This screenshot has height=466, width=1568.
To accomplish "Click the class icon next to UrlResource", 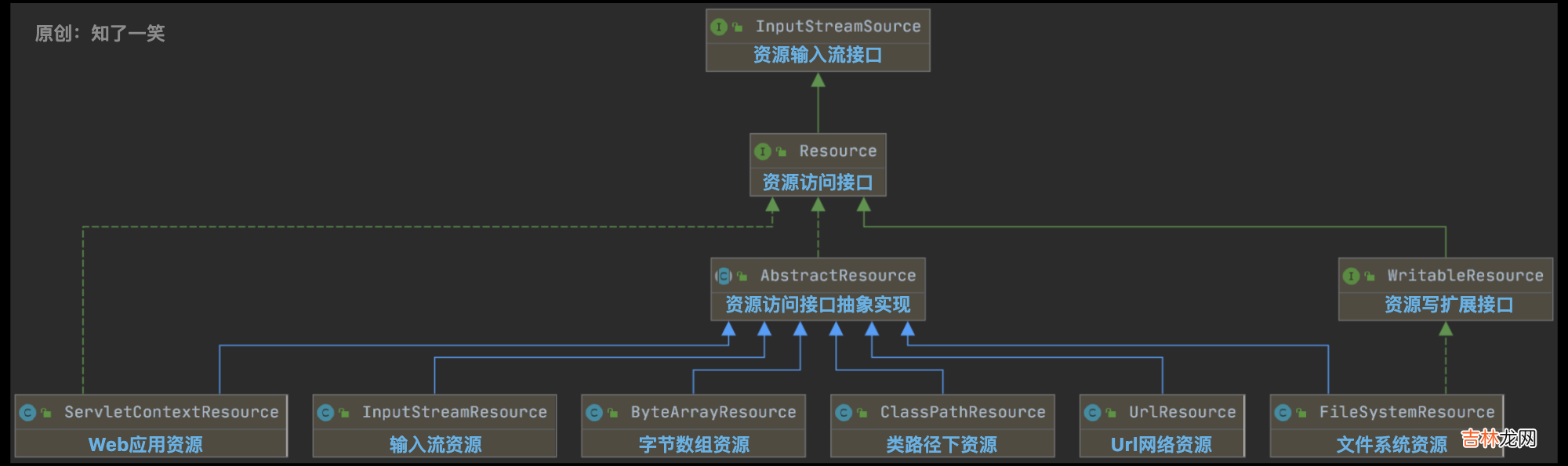I will [x=1092, y=412].
